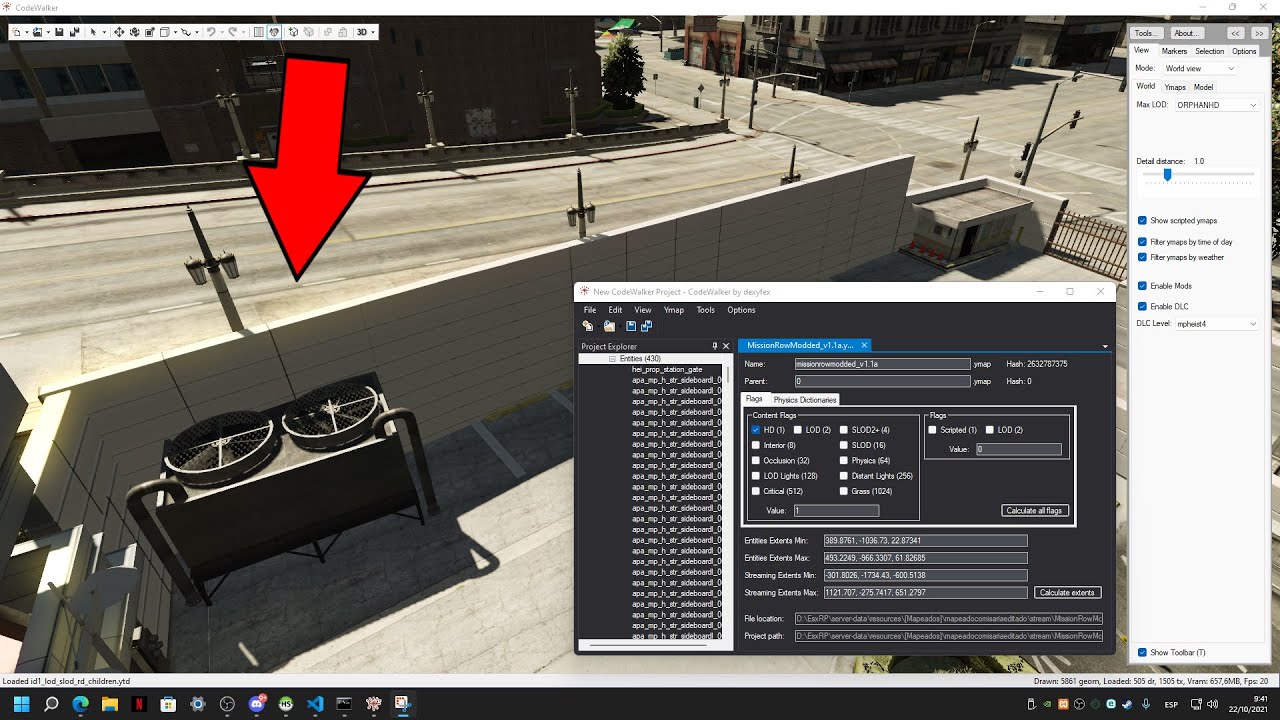Switch to the Selection tab
1280x720 pixels.
pos(1209,51)
